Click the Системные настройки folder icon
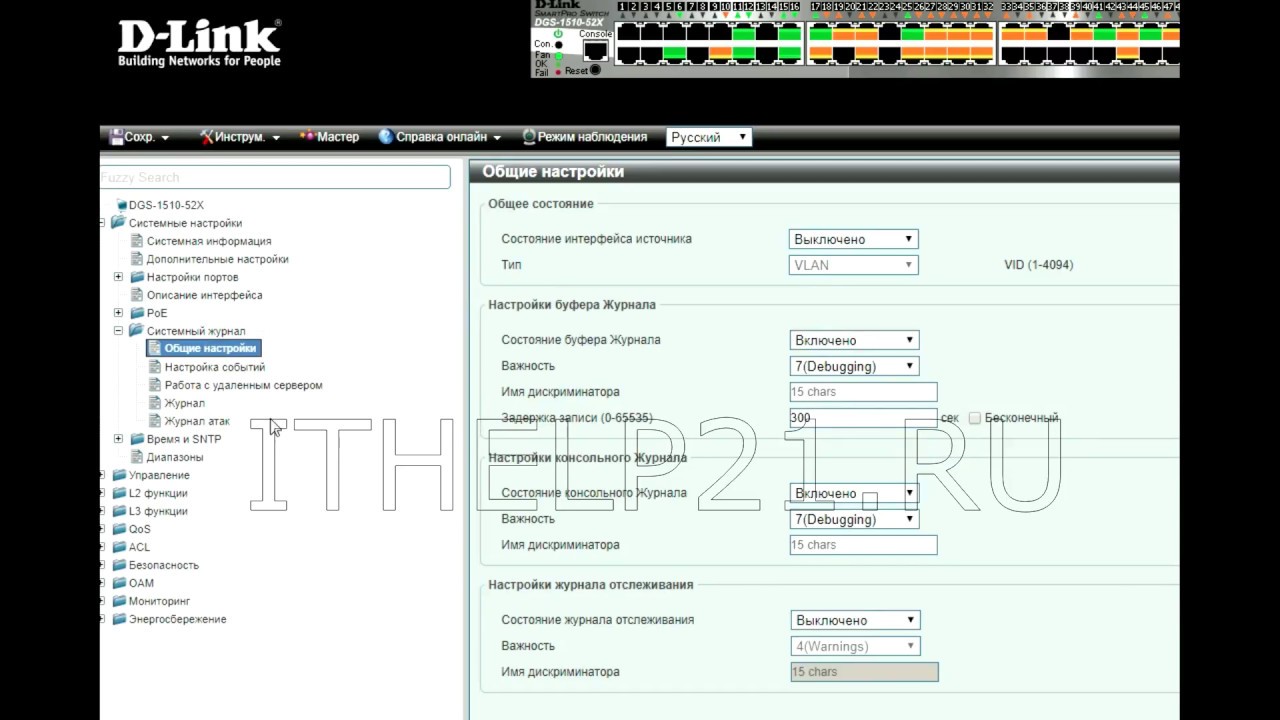The image size is (1280, 720). (x=119, y=223)
